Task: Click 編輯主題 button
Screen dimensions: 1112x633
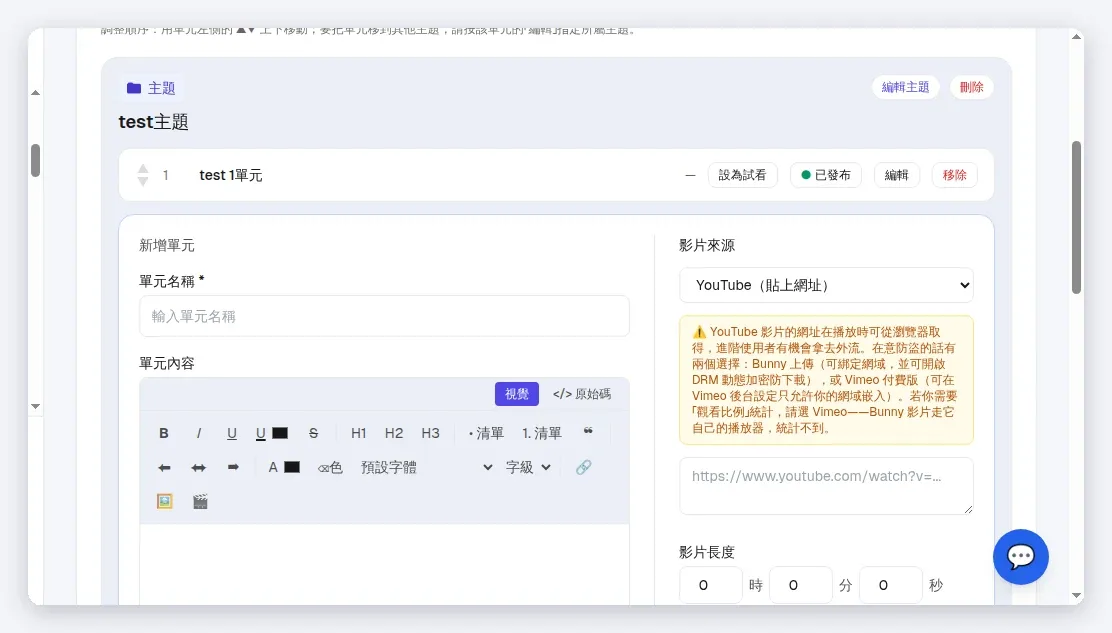Action: pos(906,87)
